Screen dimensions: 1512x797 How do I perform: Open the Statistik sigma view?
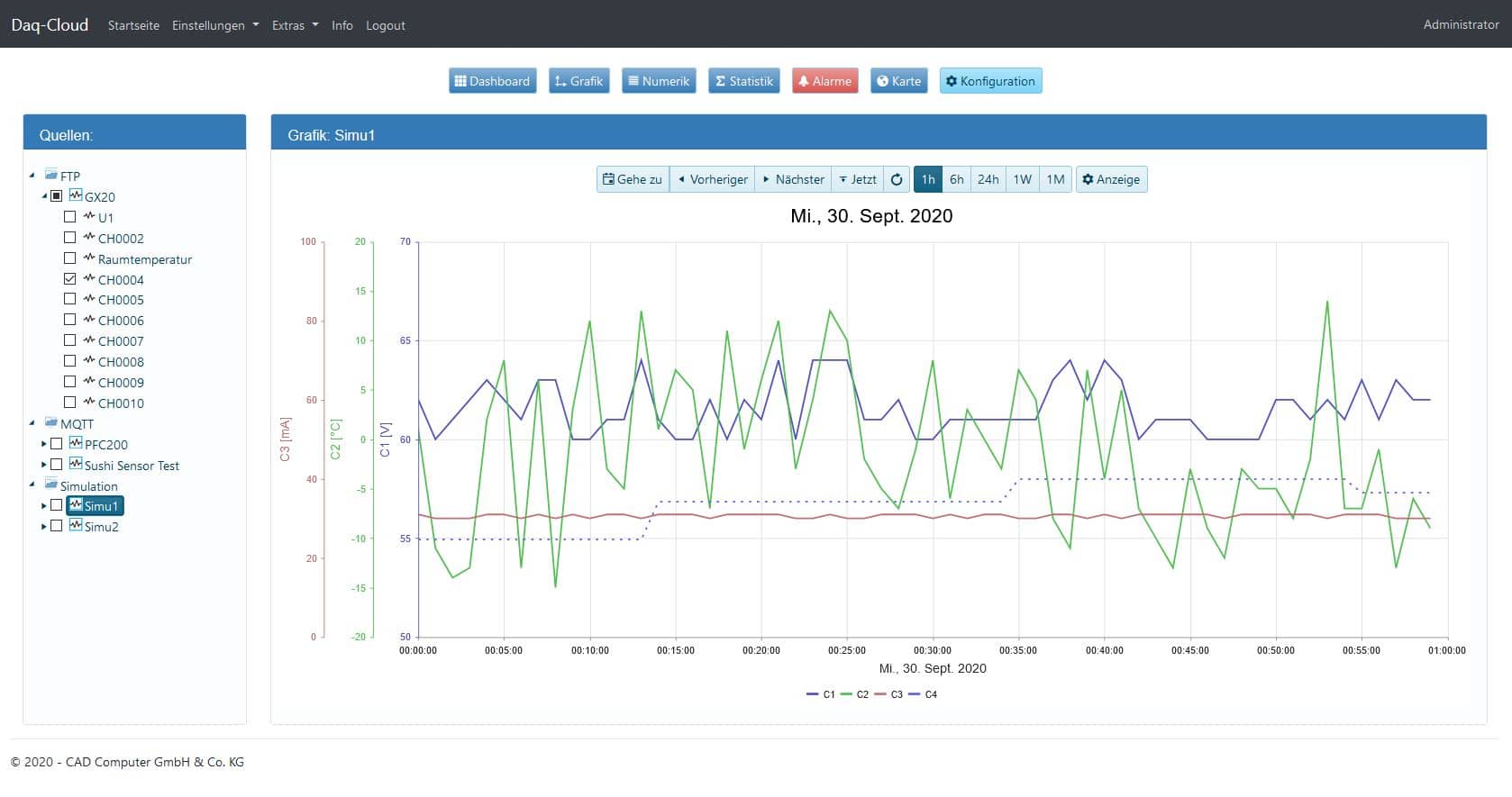pos(743,81)
